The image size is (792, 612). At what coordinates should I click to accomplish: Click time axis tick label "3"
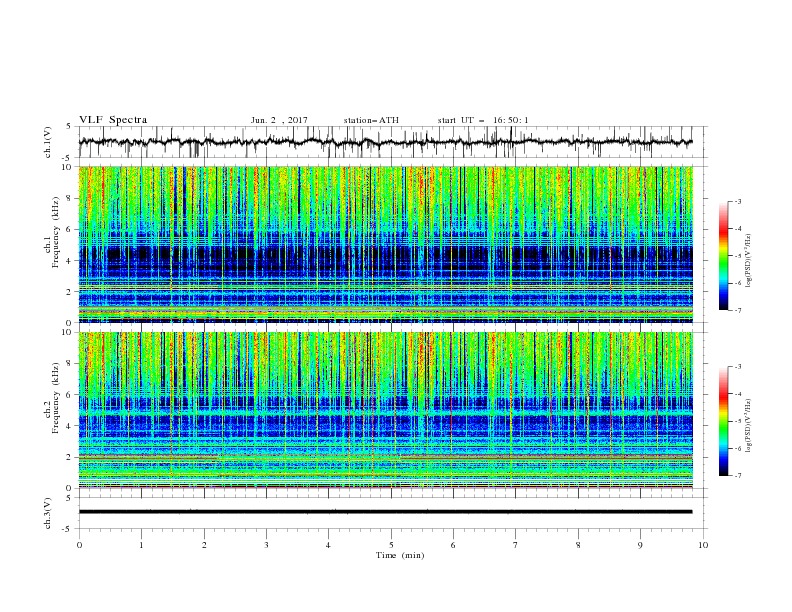(266, 545)
